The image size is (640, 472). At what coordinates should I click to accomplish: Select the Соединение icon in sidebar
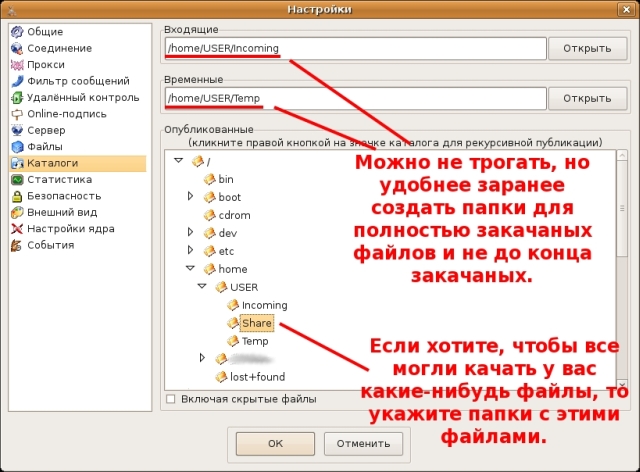[x=17, y=48]
